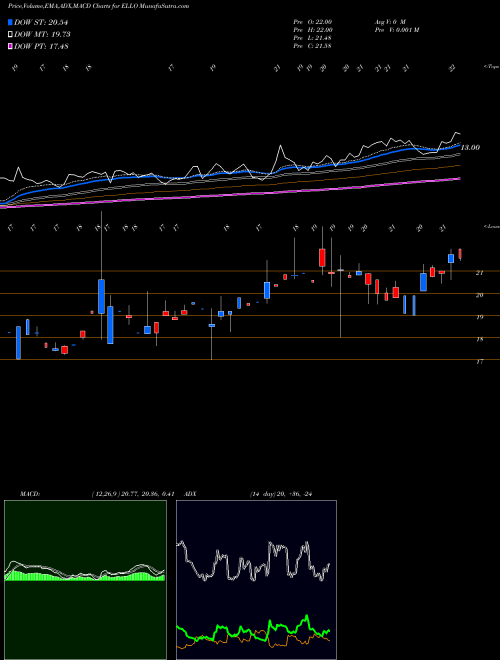500x660 pixels.
Task: Click the 'Pre C: 21.58' close value
Action: point(313,46)
